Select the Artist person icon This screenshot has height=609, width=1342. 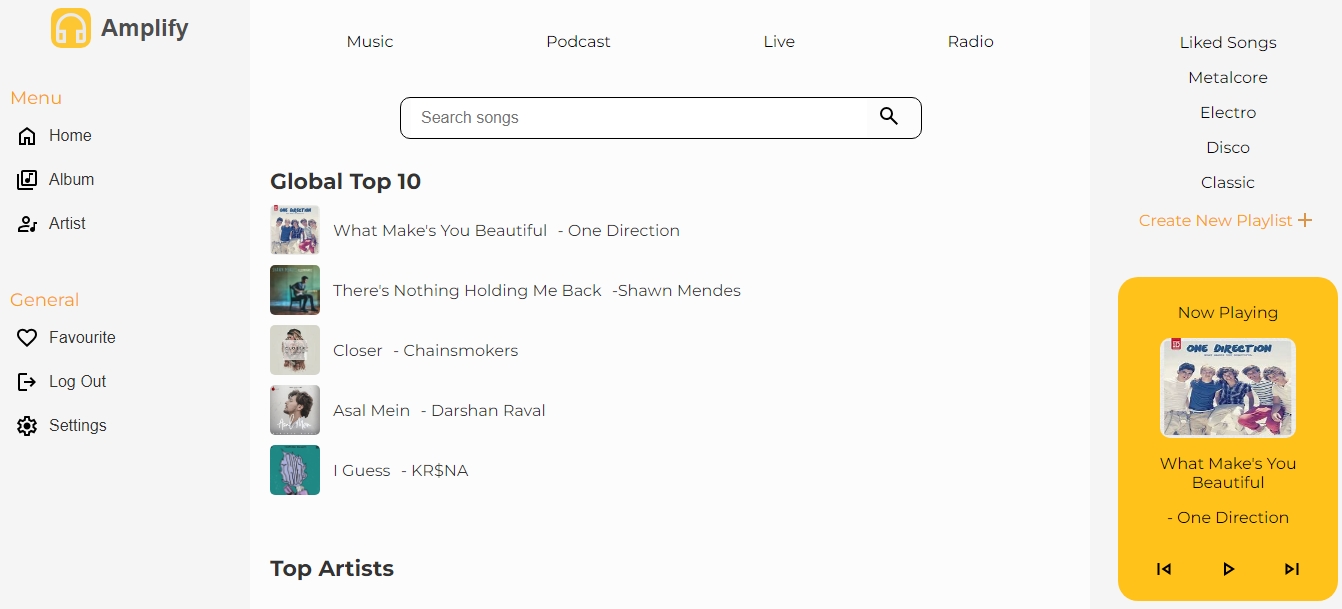coord(27,224)
